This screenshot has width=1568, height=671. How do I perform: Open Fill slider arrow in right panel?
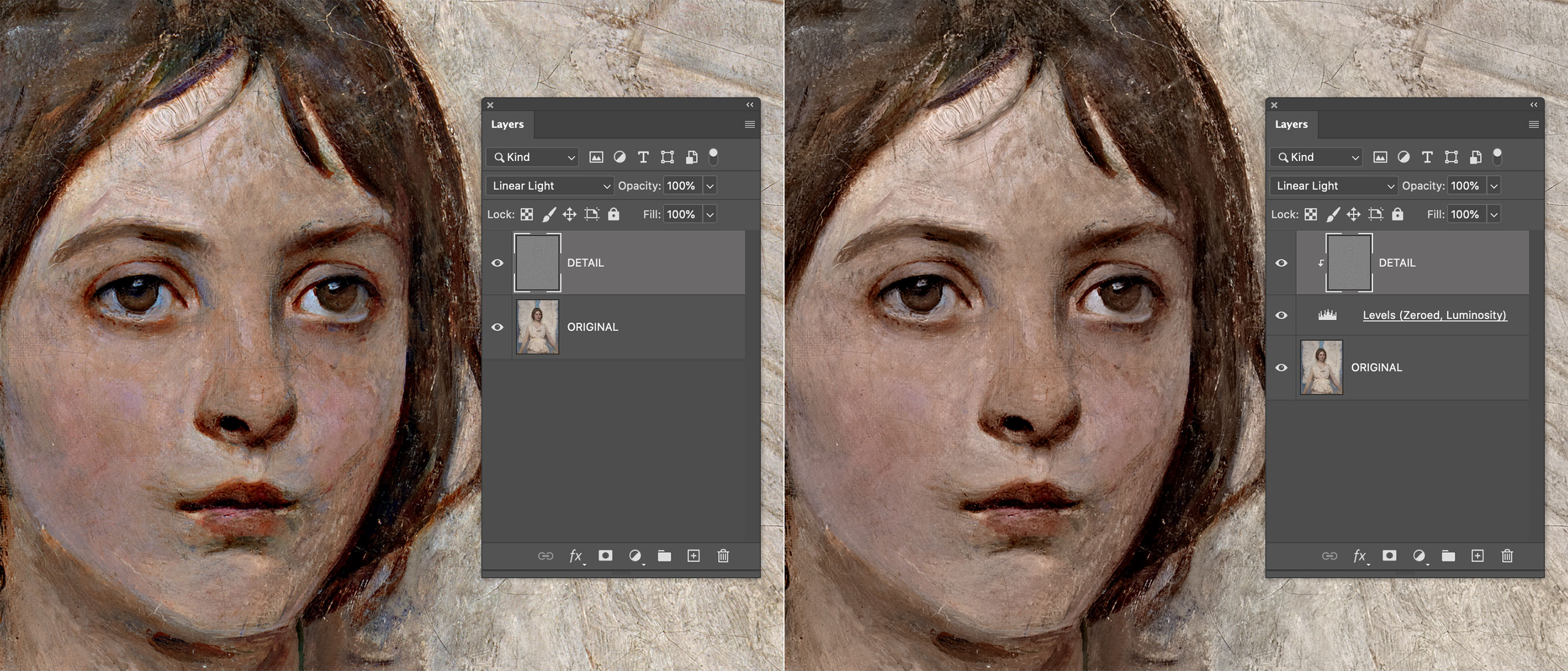pos(1494,215)
